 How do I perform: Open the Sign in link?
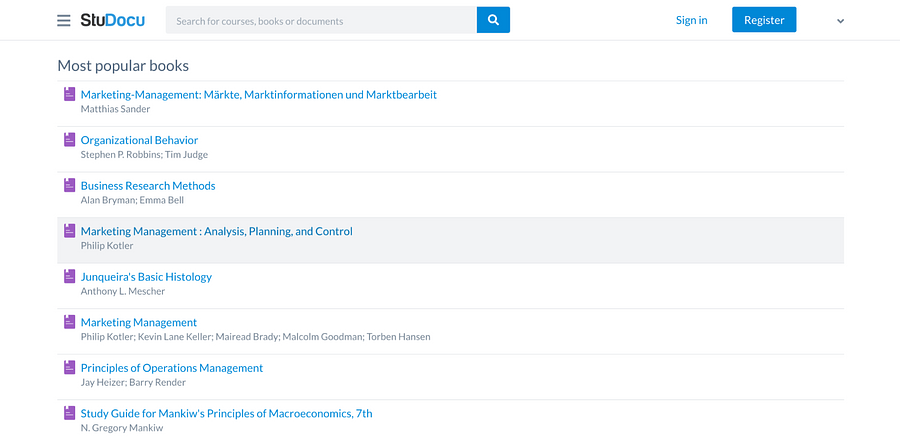[x=692, y=20]
